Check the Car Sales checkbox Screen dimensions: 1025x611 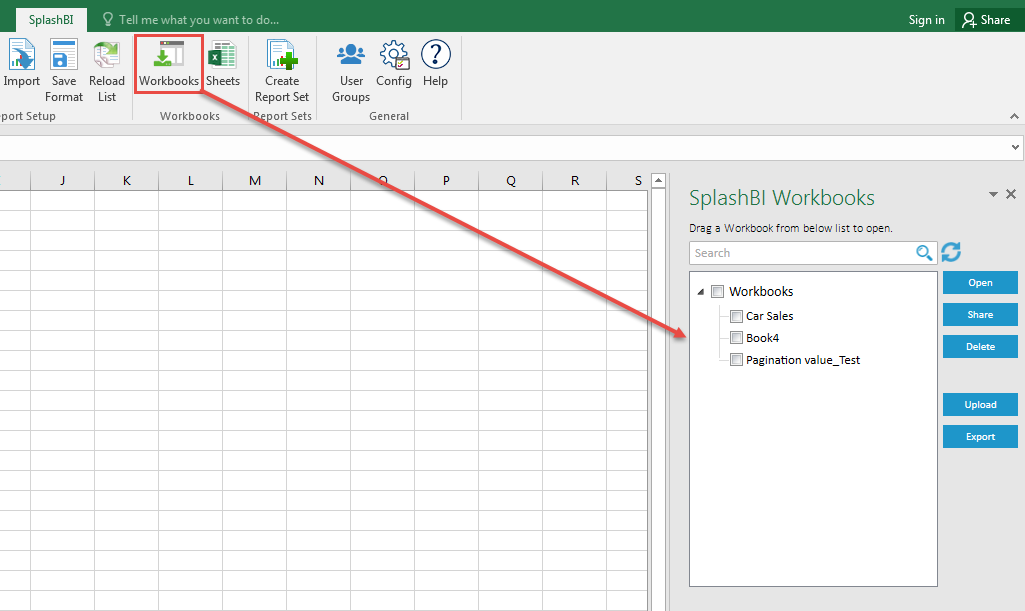736,316
